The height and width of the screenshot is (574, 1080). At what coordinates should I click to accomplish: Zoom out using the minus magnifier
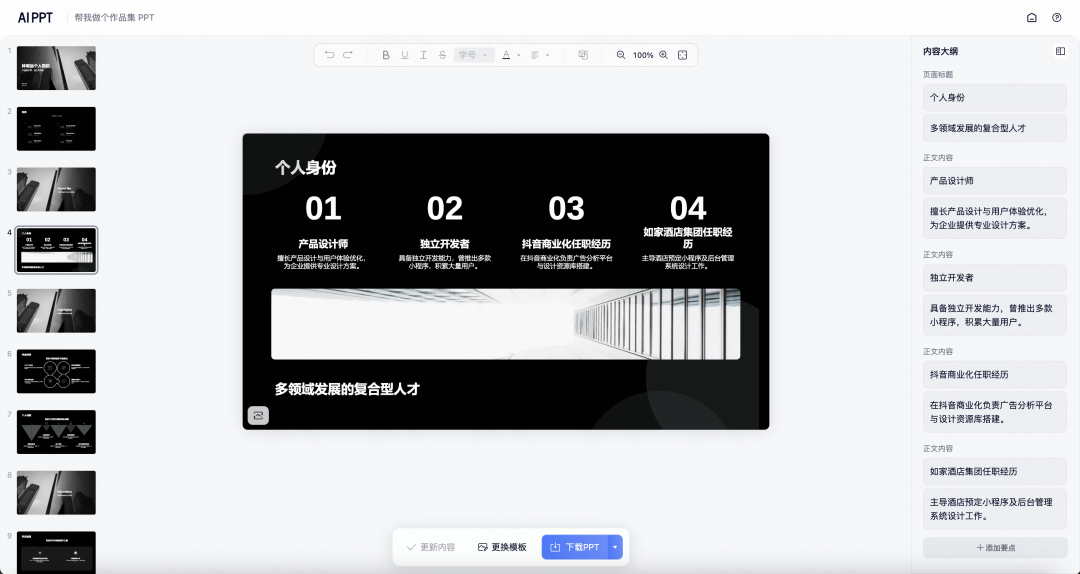621,55
